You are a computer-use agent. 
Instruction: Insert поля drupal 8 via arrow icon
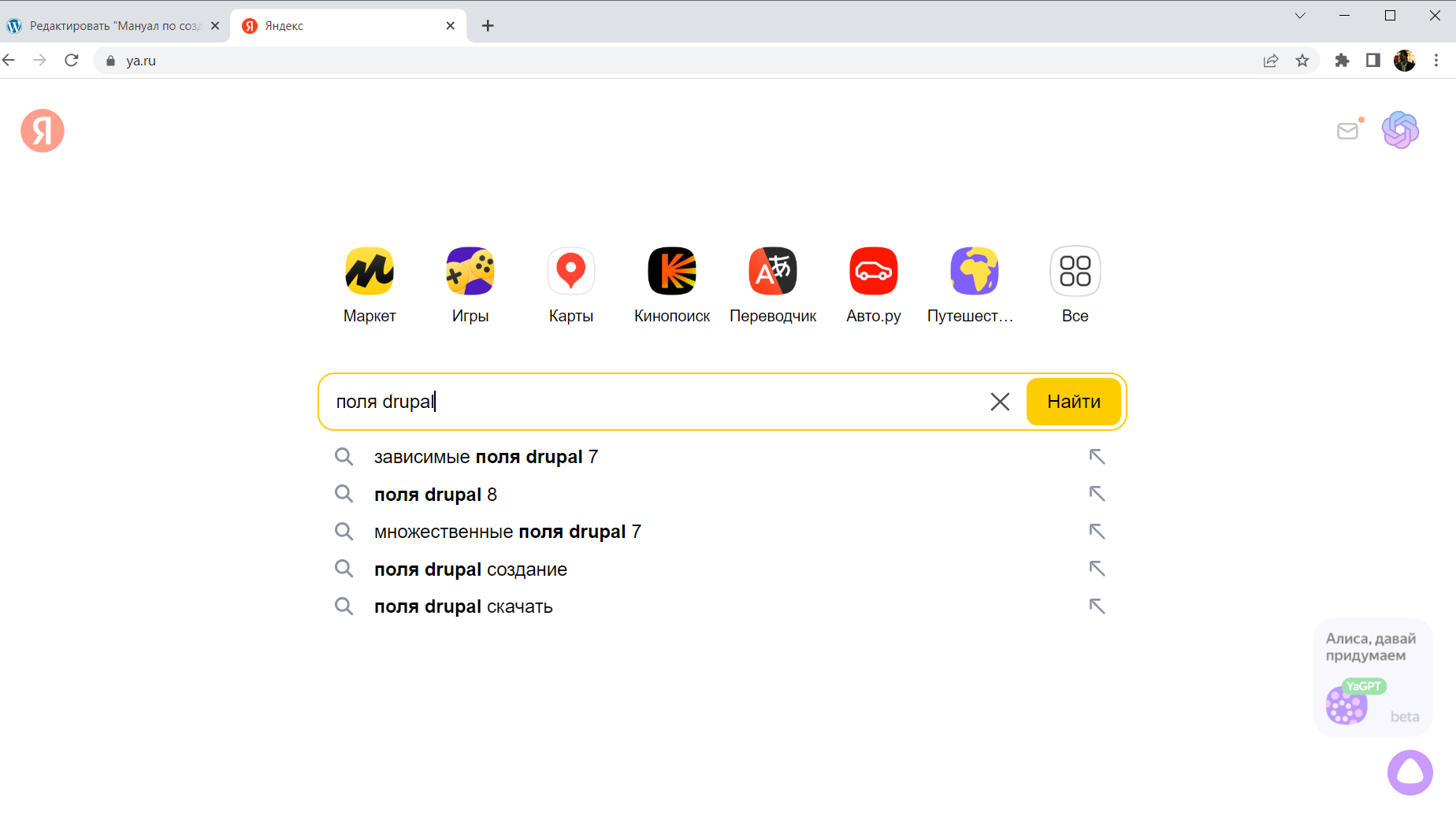coord(1097,494)
